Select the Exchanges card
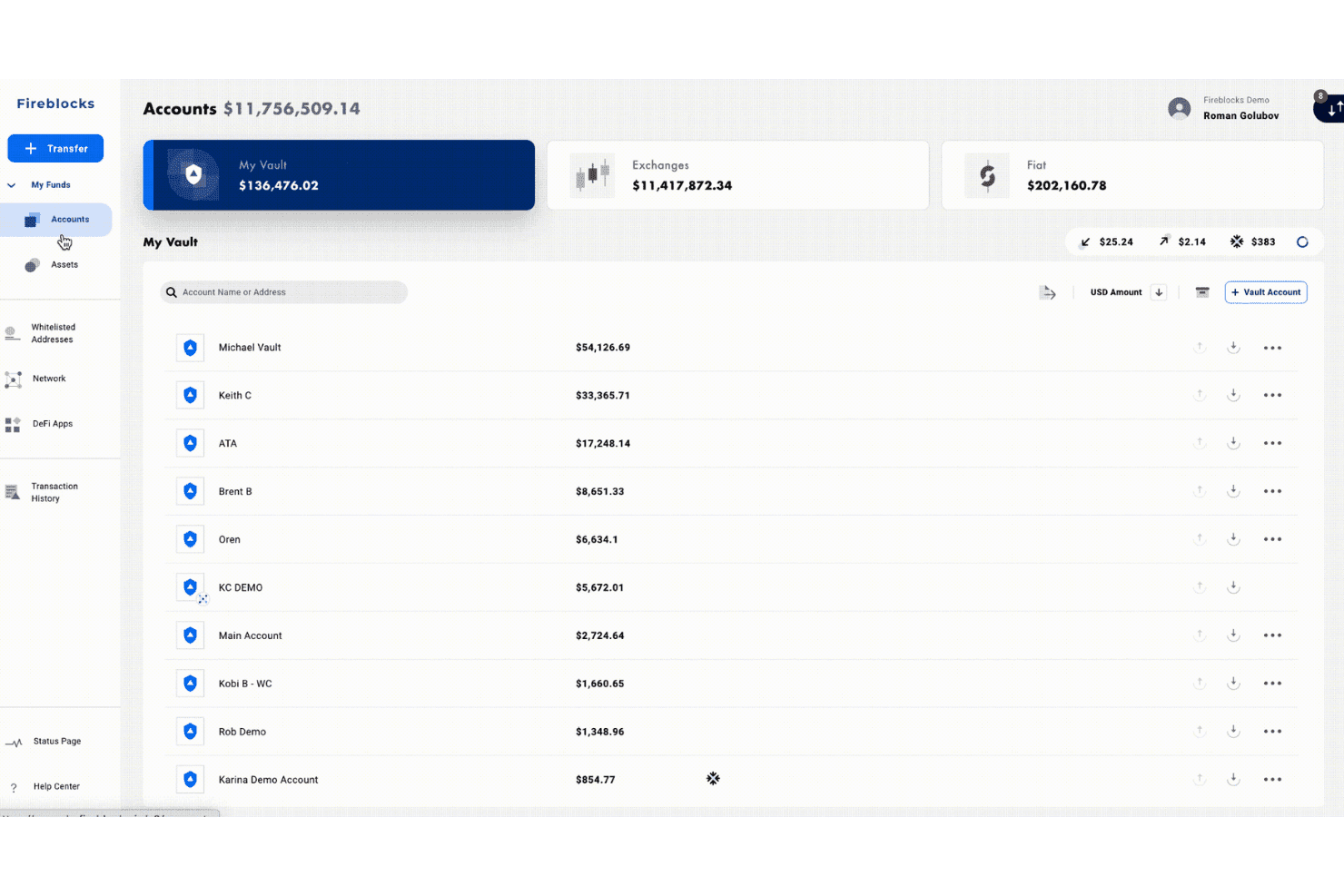This screenshot has height=896, width=1344. point(737,175)
